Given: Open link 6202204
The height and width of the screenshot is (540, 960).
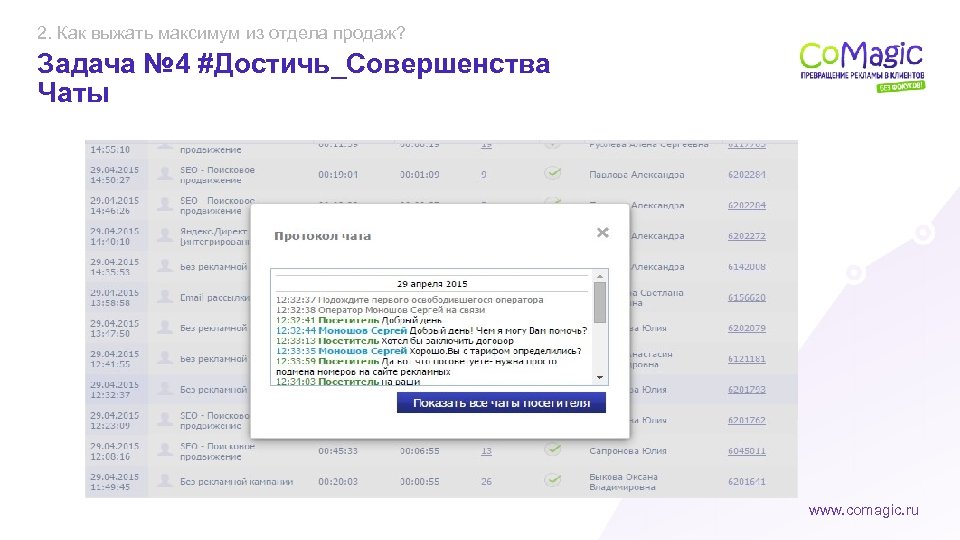Looking at the screenshot, I should (746, 205).
